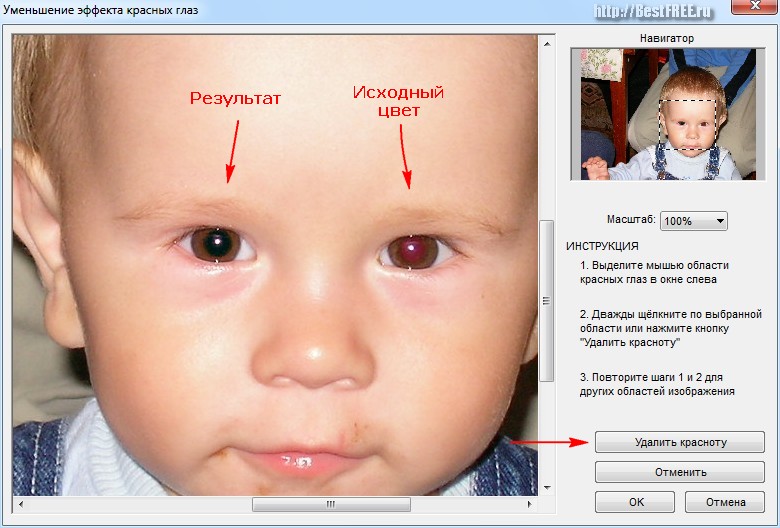
Task: Click the horizontal scrollbar left arrow
Action: pyautogui.click(x=20, y=504)
